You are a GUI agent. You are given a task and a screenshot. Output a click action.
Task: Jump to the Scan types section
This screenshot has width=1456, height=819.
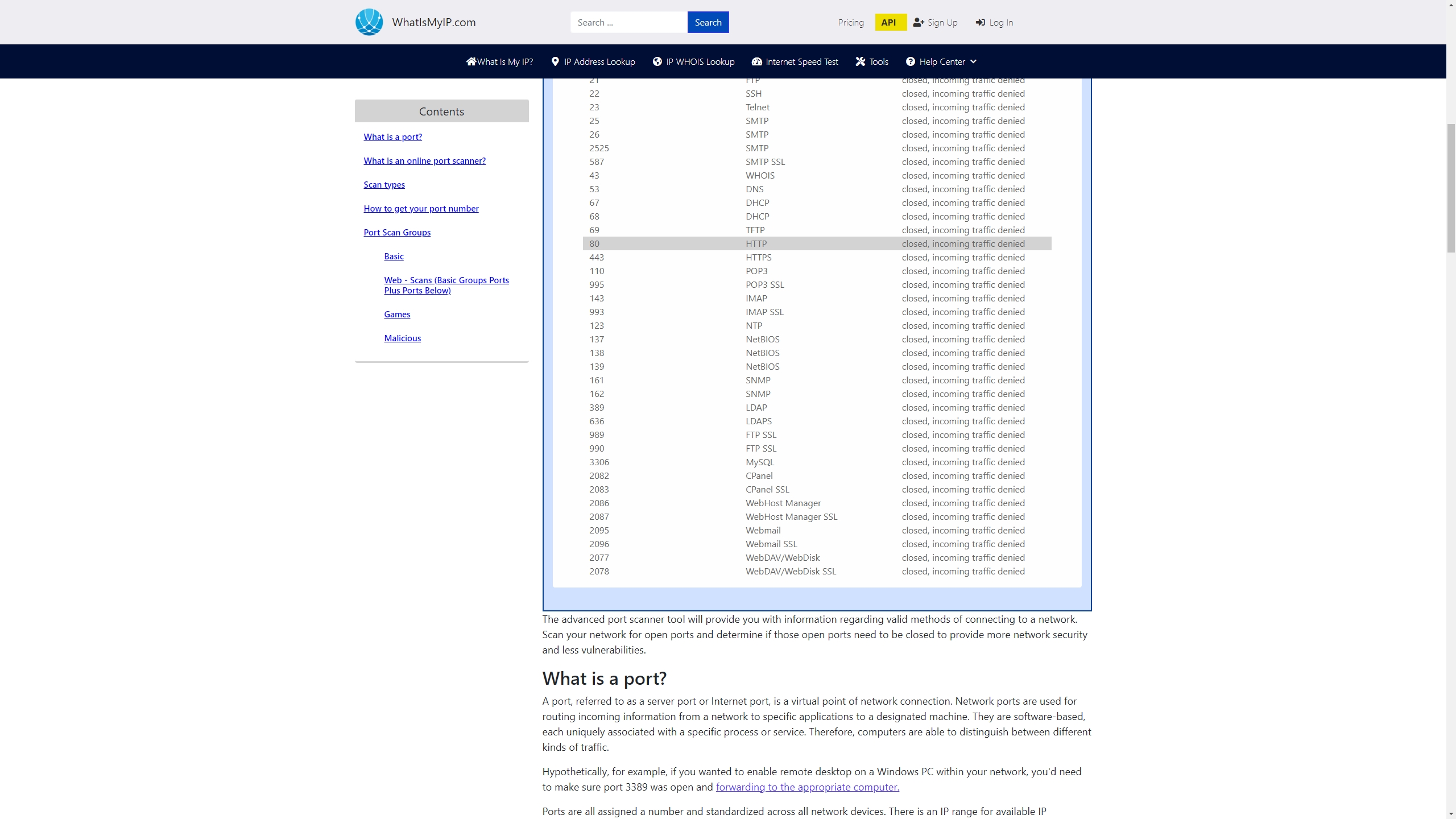click(x=384, y=184)
